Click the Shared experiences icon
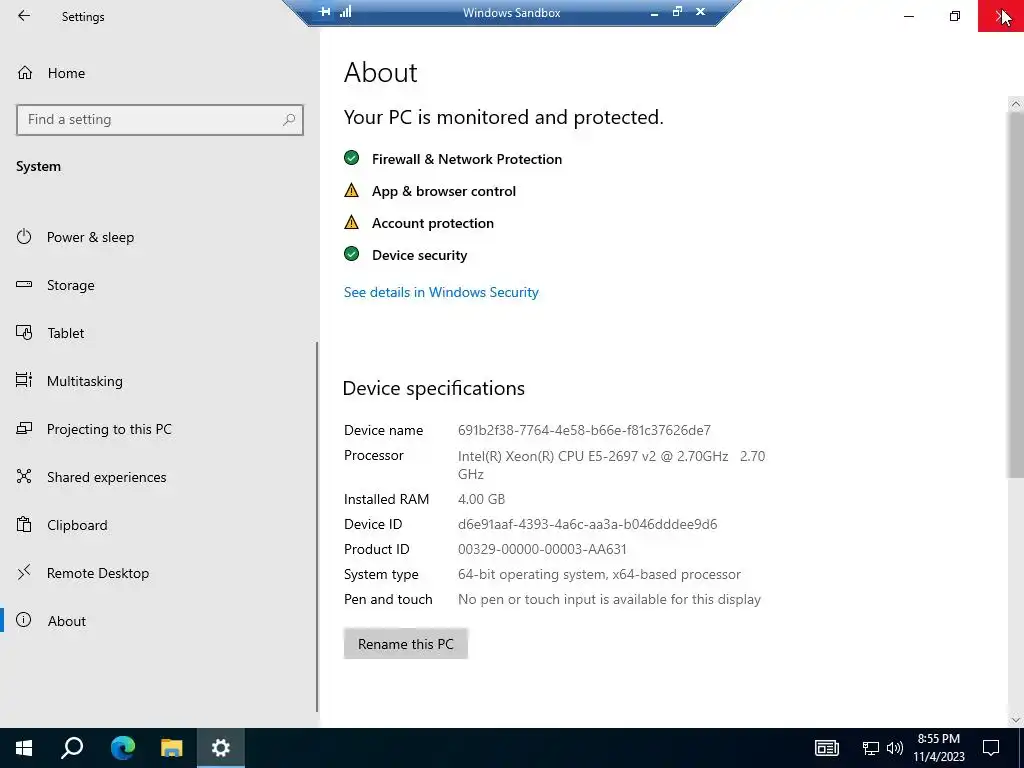1024x768 pixels. coord(24,476)
